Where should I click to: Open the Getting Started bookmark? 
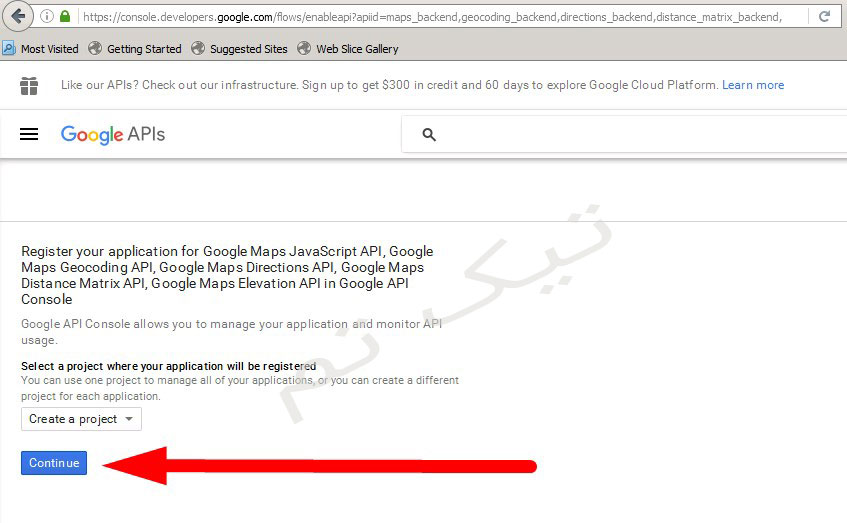click(x=135, y=49)
